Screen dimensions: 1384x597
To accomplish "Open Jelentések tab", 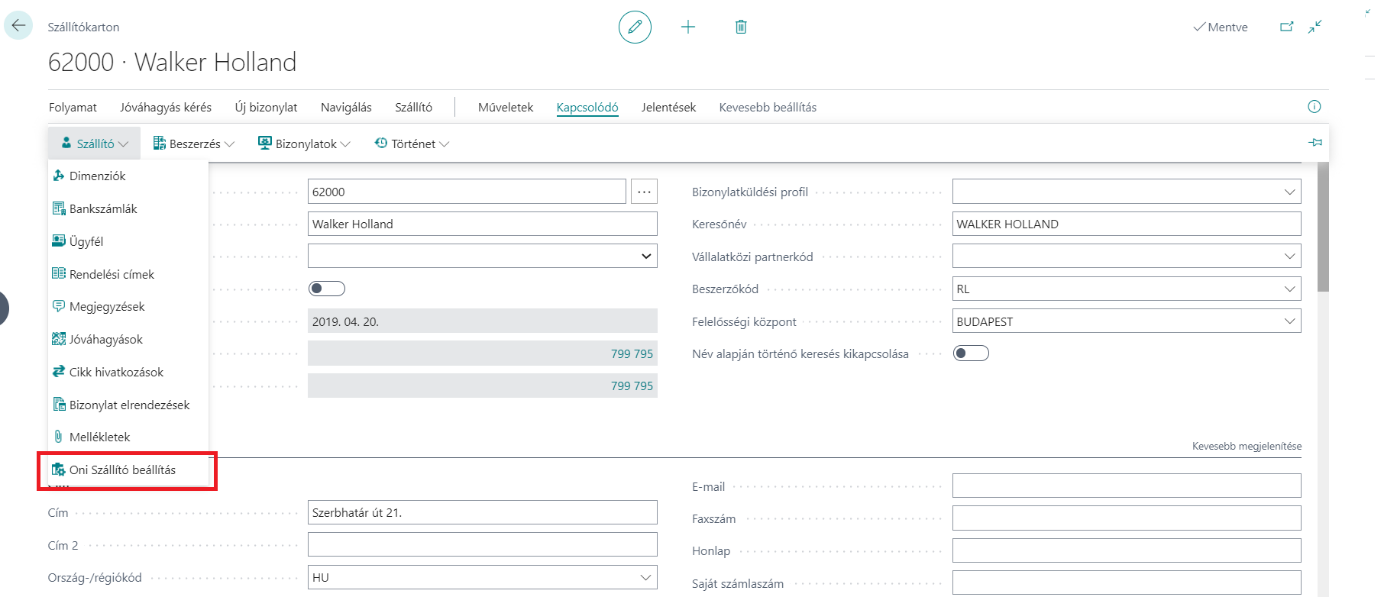I will [668, 107].
